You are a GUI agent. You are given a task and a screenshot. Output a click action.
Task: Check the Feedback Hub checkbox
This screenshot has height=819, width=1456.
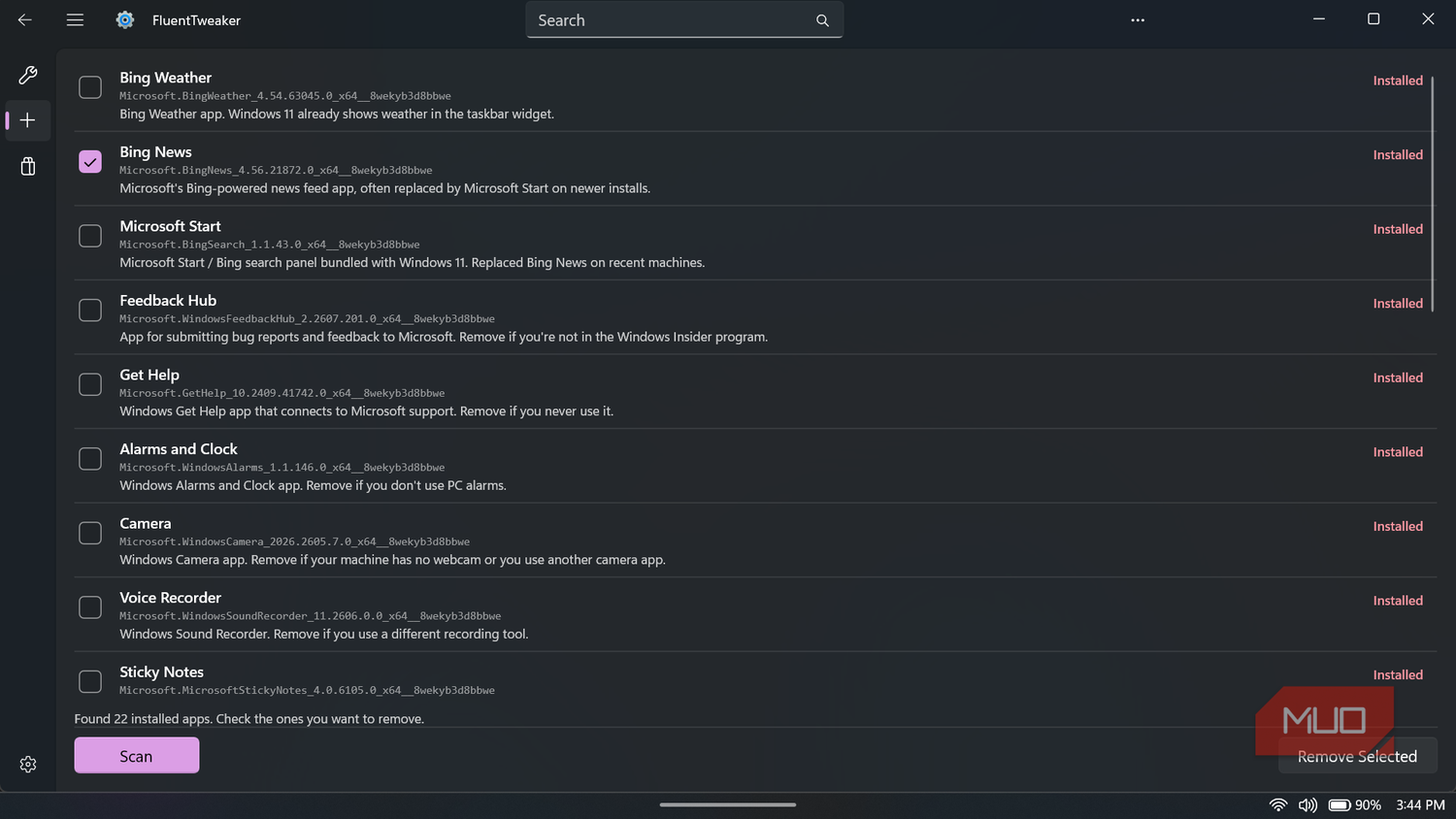(90, 311)
